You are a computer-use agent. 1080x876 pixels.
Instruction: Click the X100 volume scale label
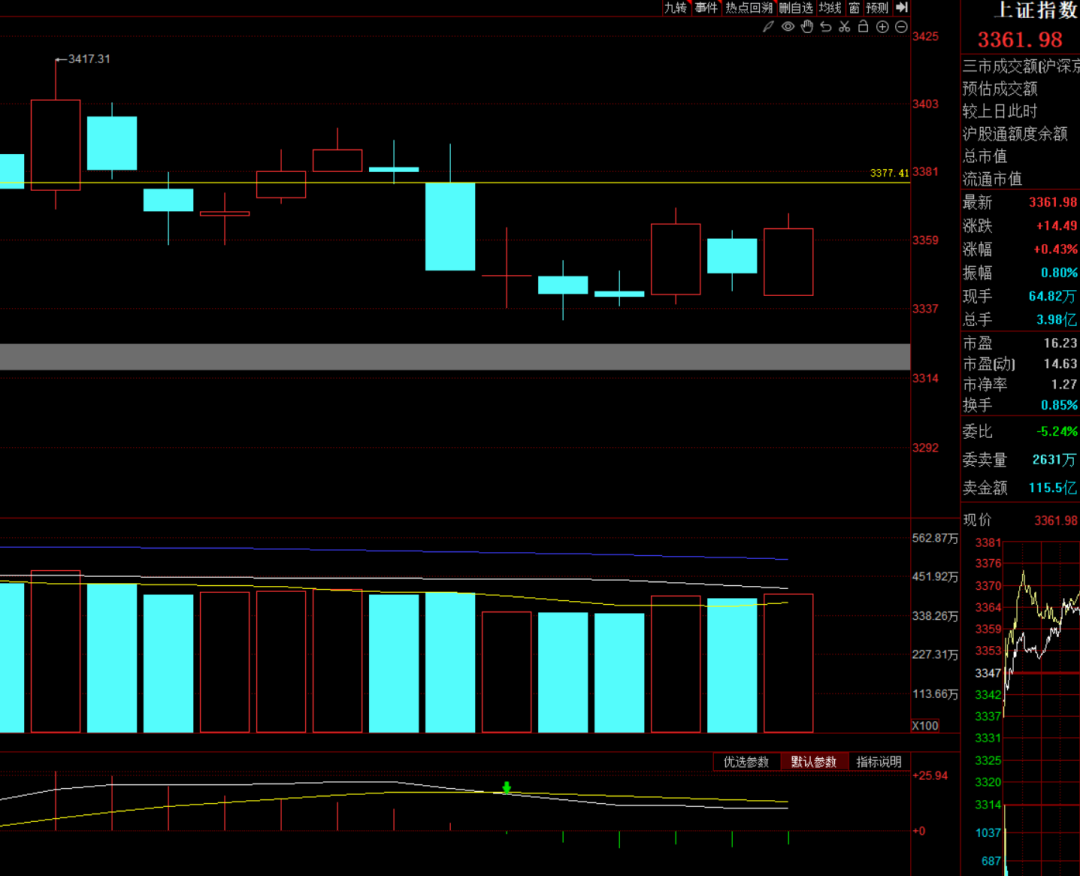(x=925, y=726)
